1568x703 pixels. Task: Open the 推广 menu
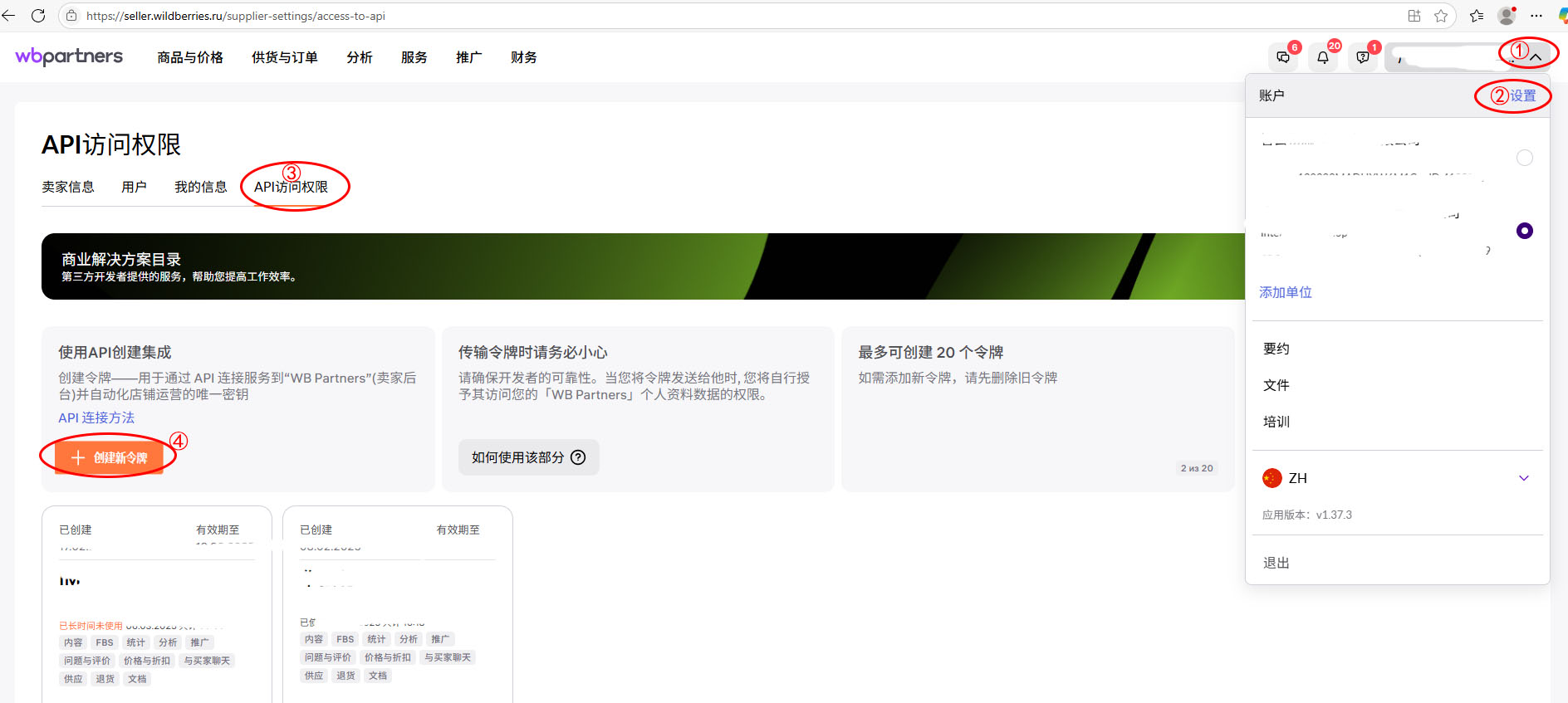coord(469,57)
